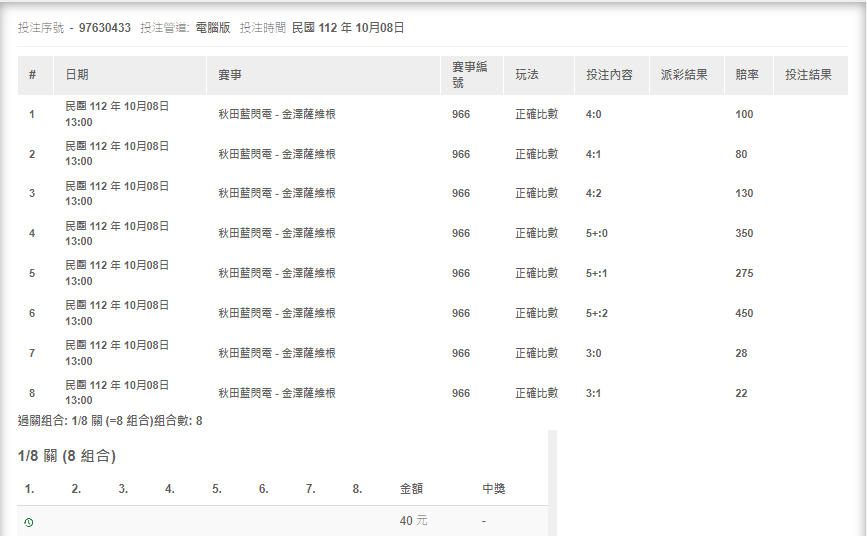This screenshot has width=867, height=536.
Task: Click odds value 350 in row 4
Action: pos(744,233)
